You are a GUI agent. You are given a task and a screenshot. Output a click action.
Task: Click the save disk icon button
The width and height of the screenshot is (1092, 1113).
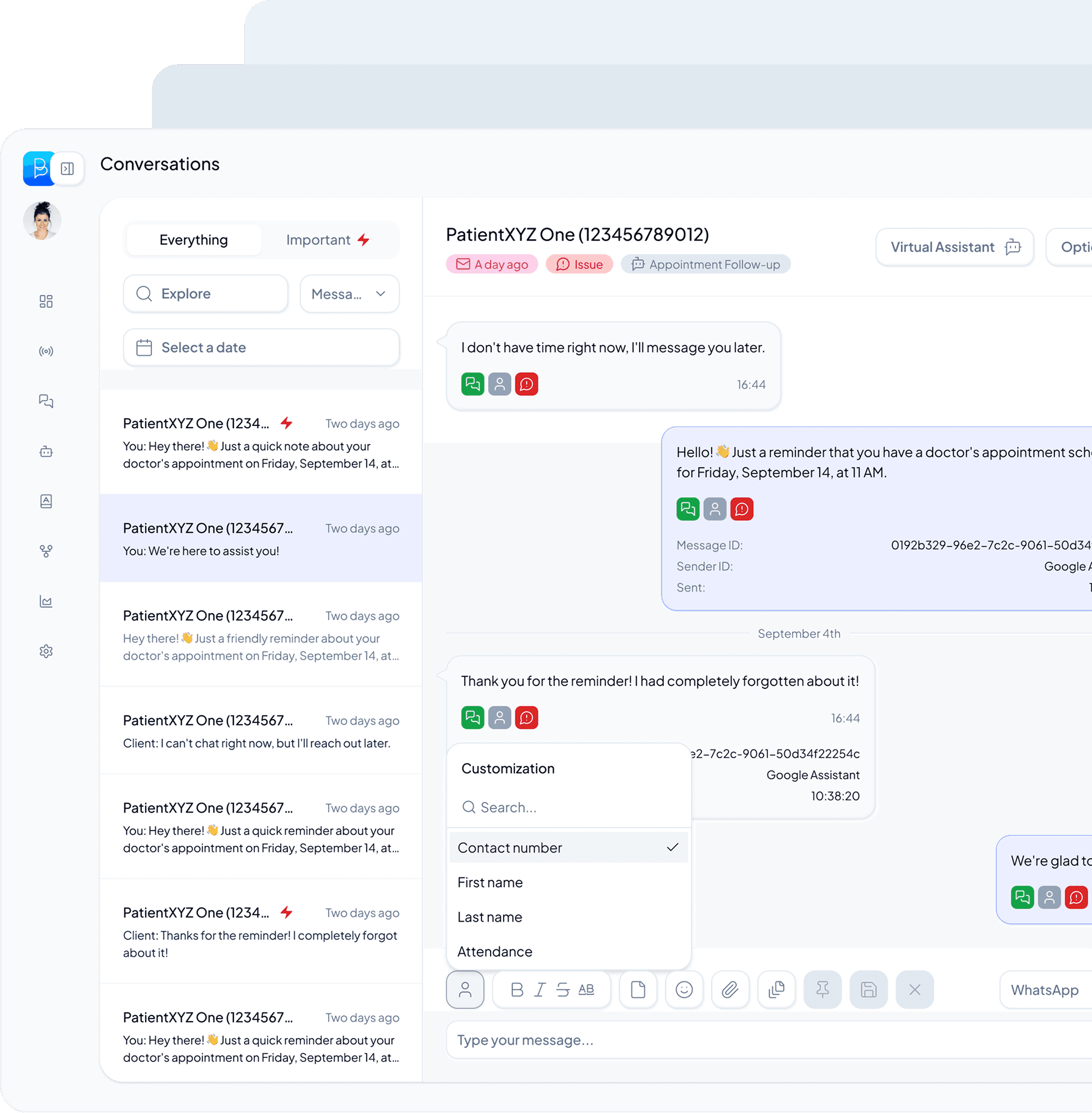click(x=868, y=990)
